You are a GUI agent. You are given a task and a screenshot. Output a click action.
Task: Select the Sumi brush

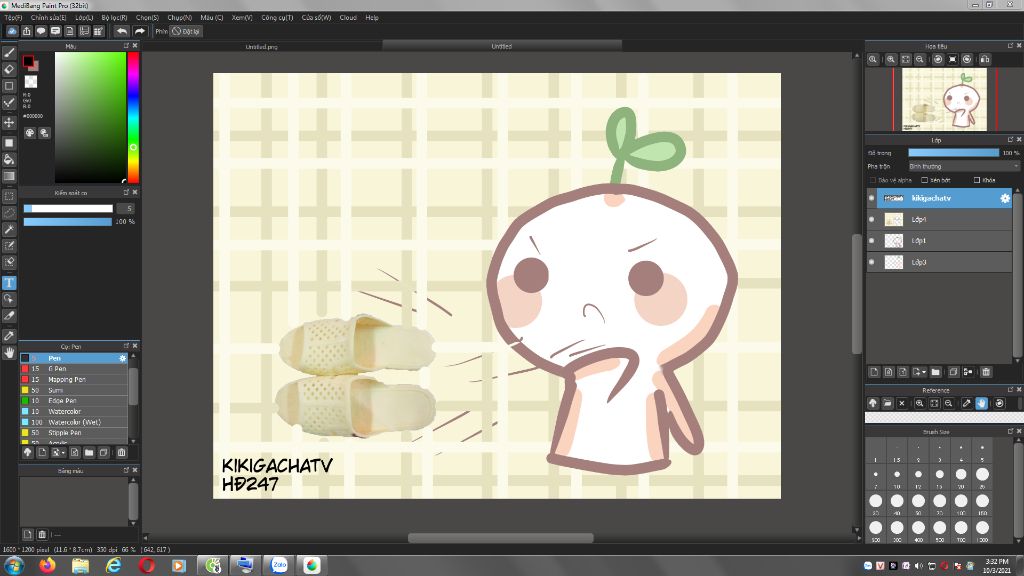74,391
